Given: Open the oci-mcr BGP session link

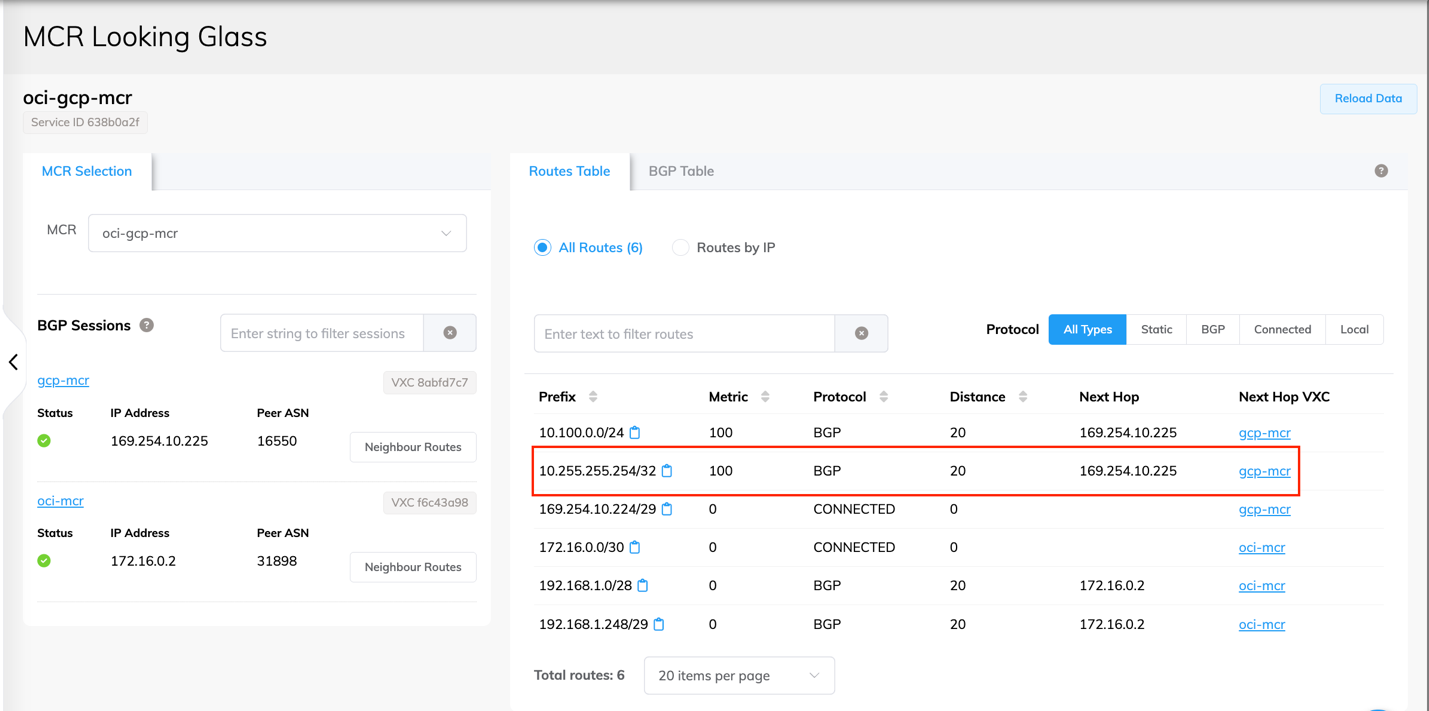Looking at the screenshot, I should pos(60,501).
